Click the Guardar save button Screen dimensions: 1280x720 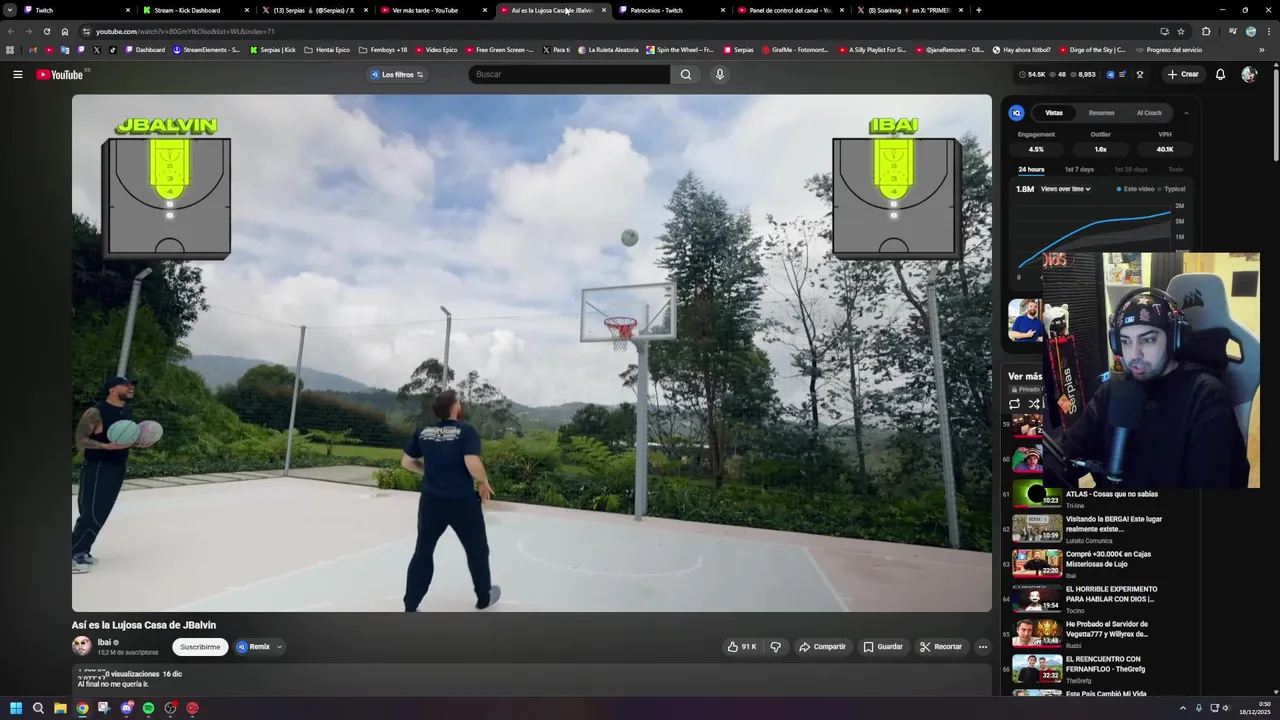tap(883, 647)
